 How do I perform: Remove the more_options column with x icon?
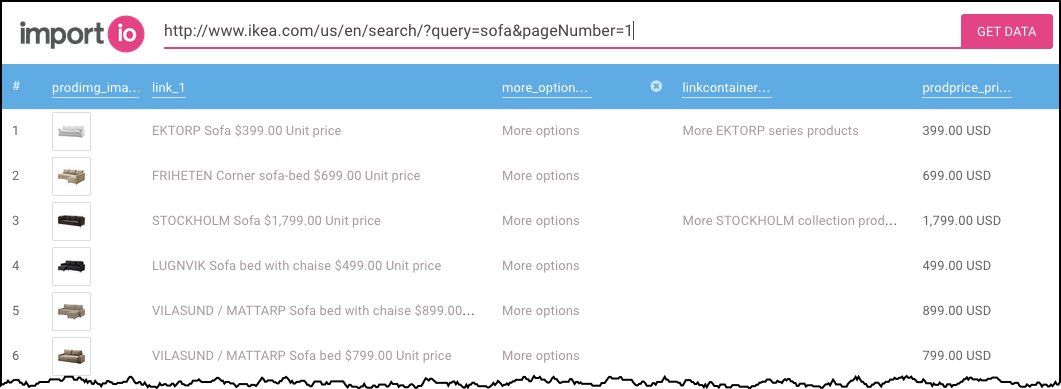click(656, 86)
